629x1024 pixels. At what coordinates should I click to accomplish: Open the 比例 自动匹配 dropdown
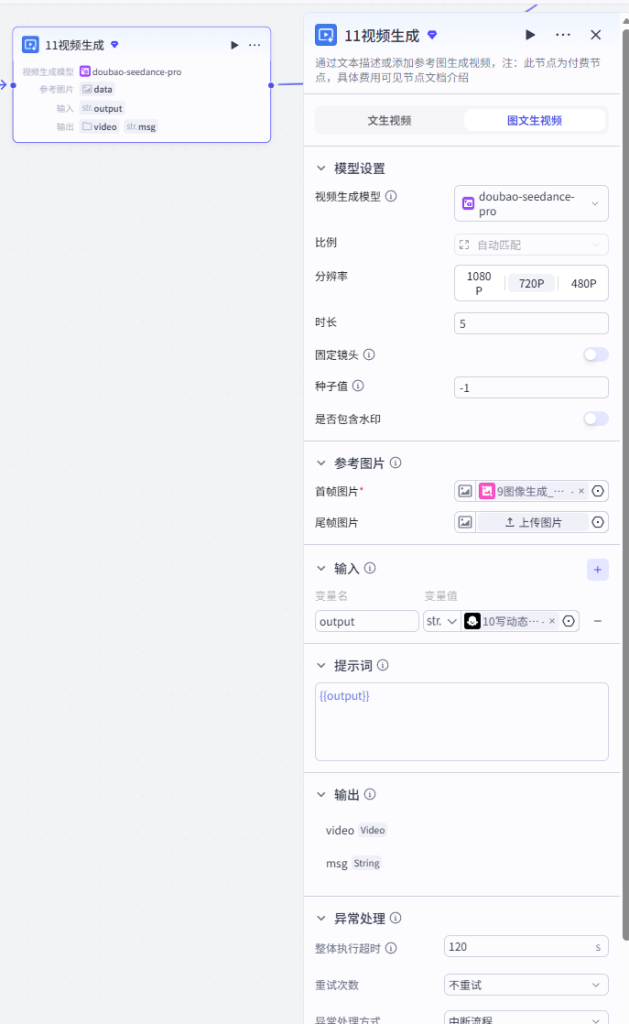pyautogui.click(x=531, y=245)
